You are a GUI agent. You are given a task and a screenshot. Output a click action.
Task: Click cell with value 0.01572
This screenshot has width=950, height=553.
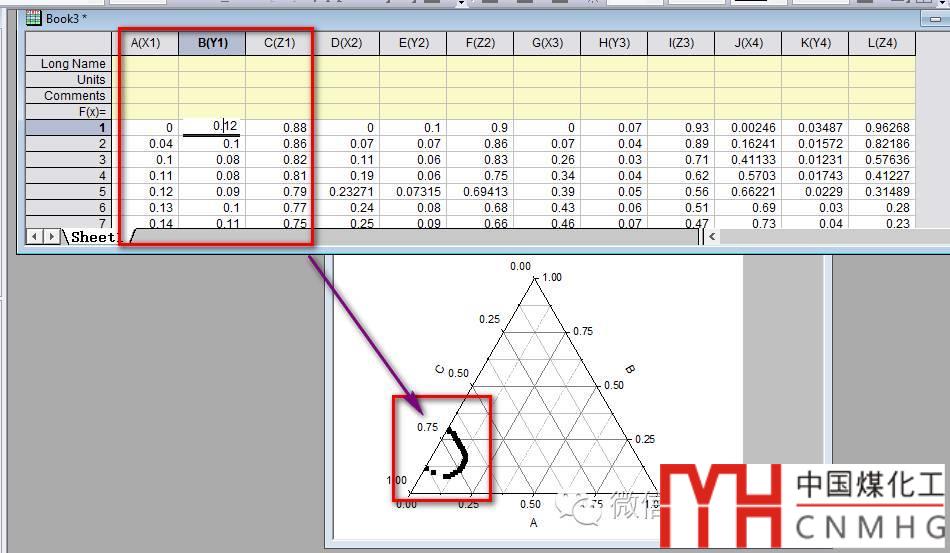815,144
